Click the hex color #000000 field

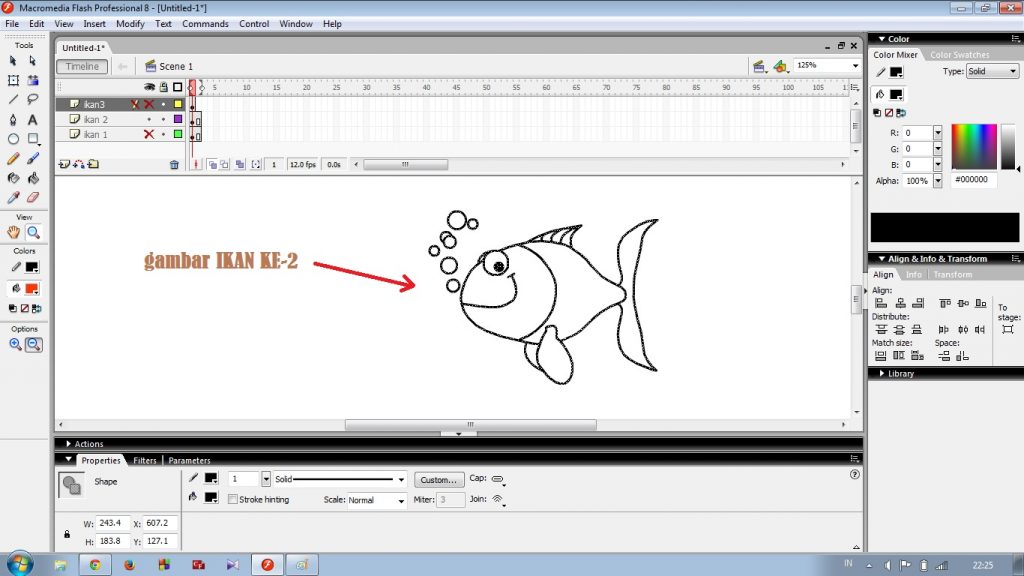pos(974,180)
